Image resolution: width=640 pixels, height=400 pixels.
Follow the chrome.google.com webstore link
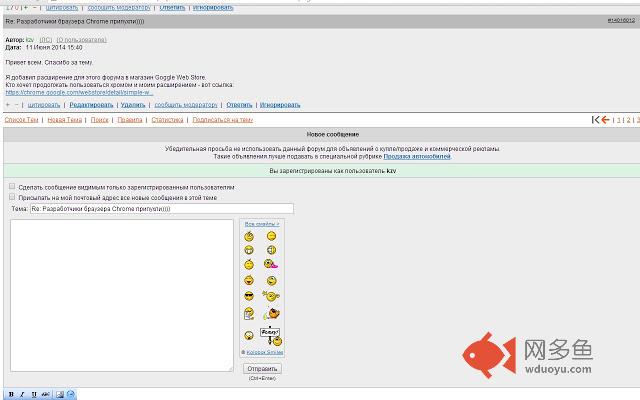coord(79,92)
